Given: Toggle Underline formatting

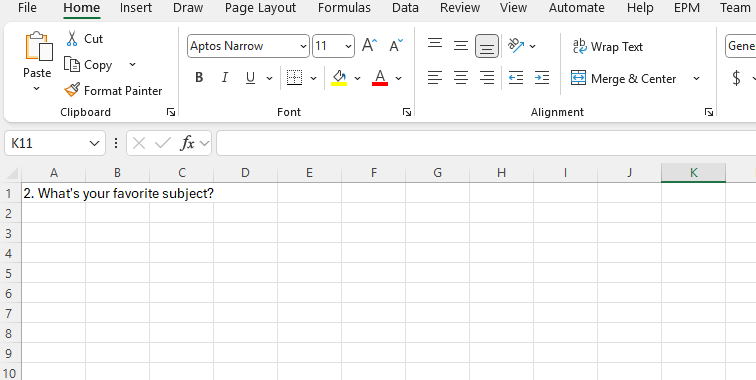Looking at the screenshot, I should coord(250,78).
